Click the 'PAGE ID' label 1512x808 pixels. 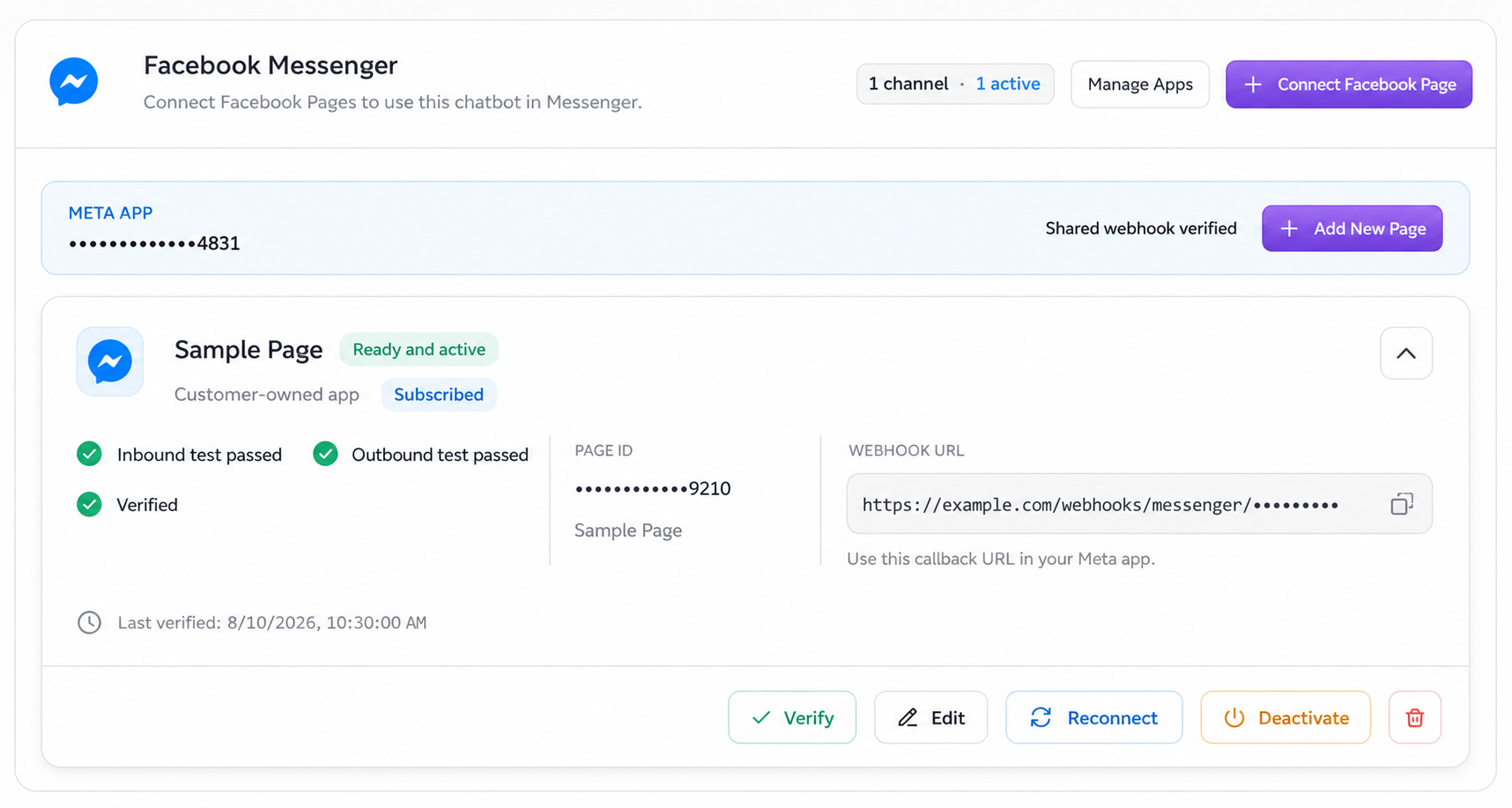click(x=604, y=450)
